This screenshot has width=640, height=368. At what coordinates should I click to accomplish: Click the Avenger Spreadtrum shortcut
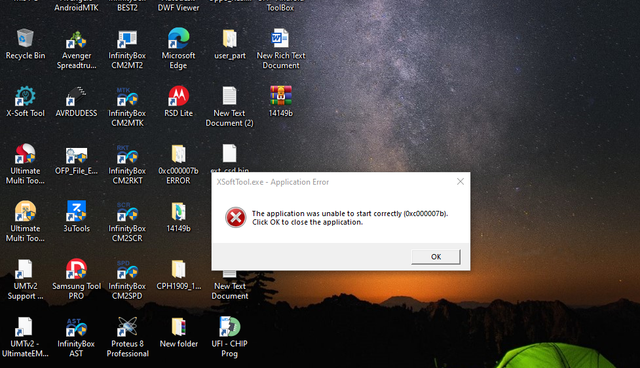(x=76, y=39)
